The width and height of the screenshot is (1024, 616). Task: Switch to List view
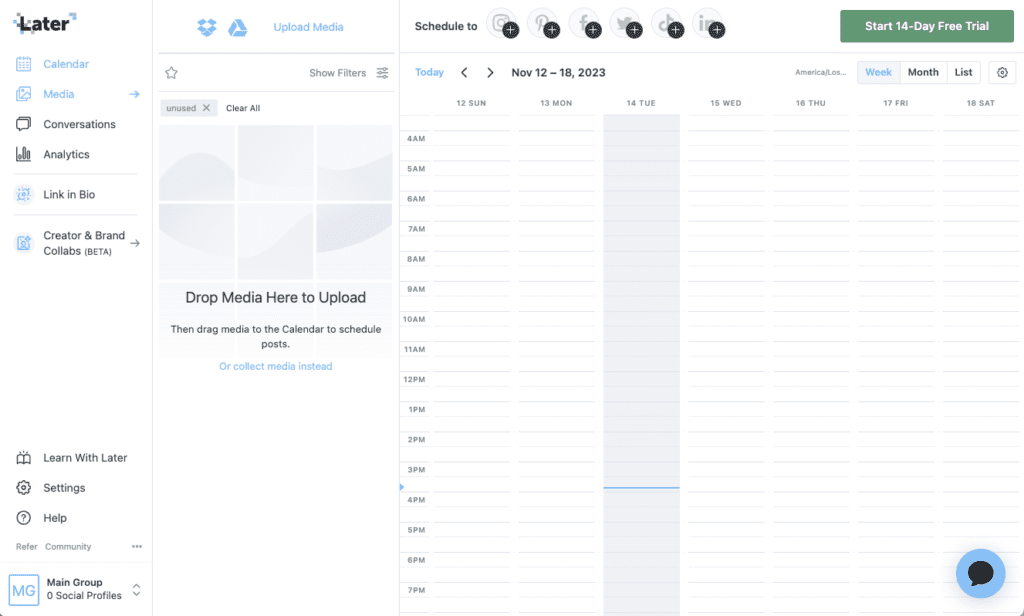(x=963, y=73)
